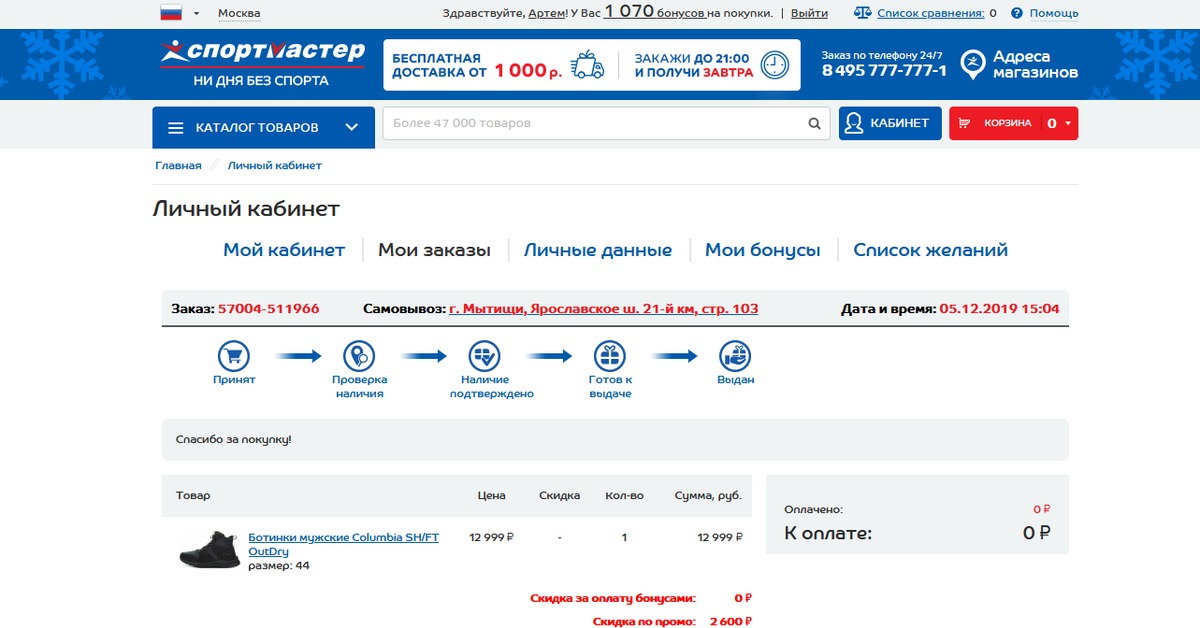Click the 'Выдан' status icon
This screenshot has height=628, width=1200.
735,356
